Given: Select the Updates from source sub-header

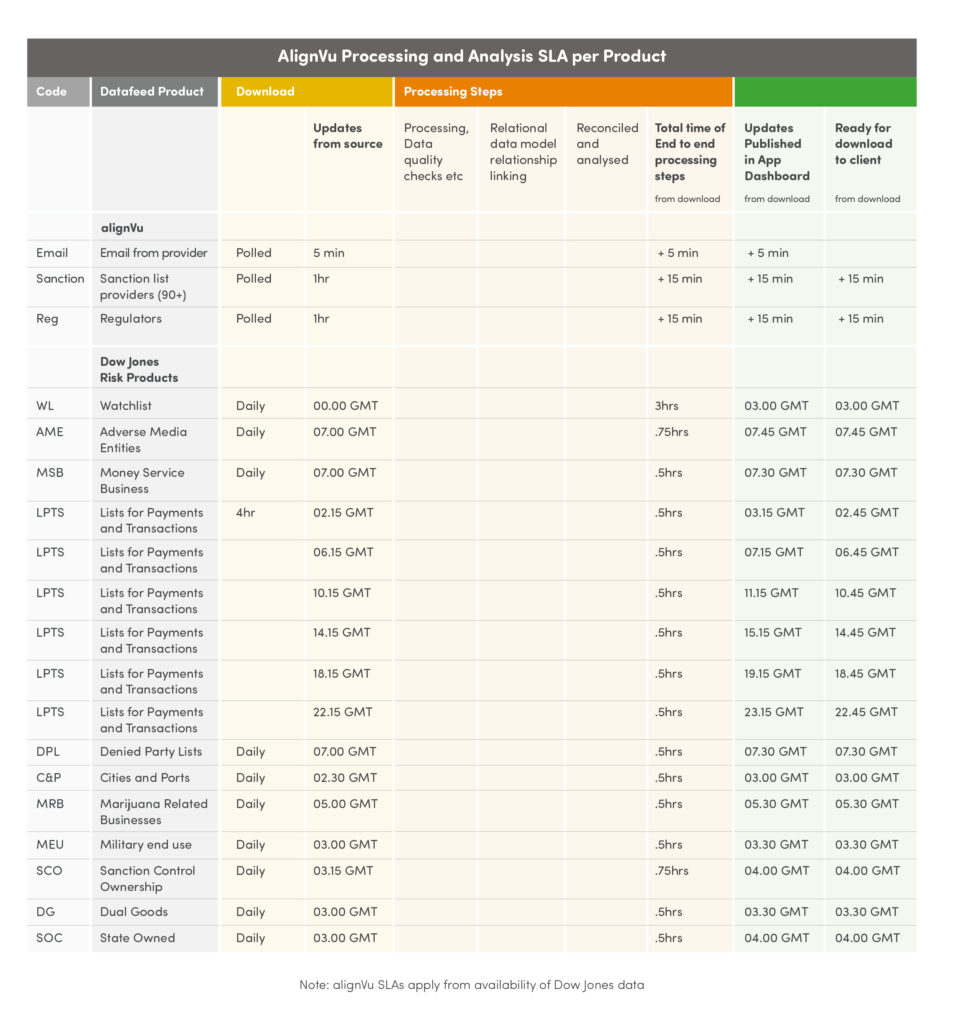Looking at the screenshot, I should [x=347, y=136].
